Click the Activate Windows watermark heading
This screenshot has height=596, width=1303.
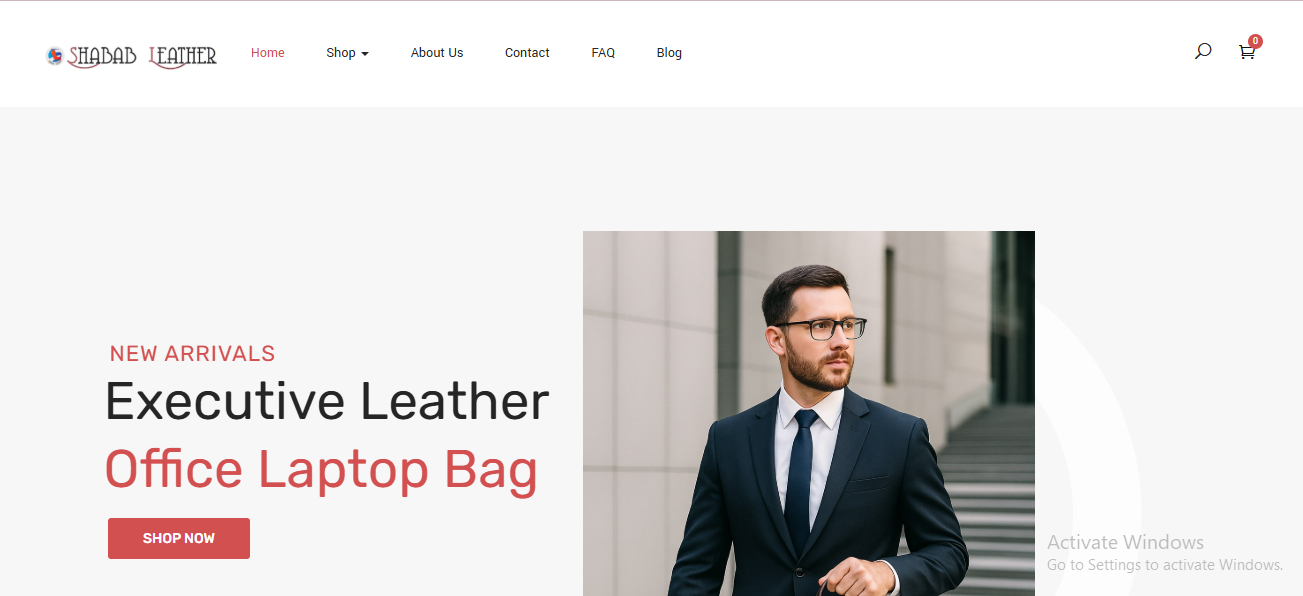(1125, 542)
